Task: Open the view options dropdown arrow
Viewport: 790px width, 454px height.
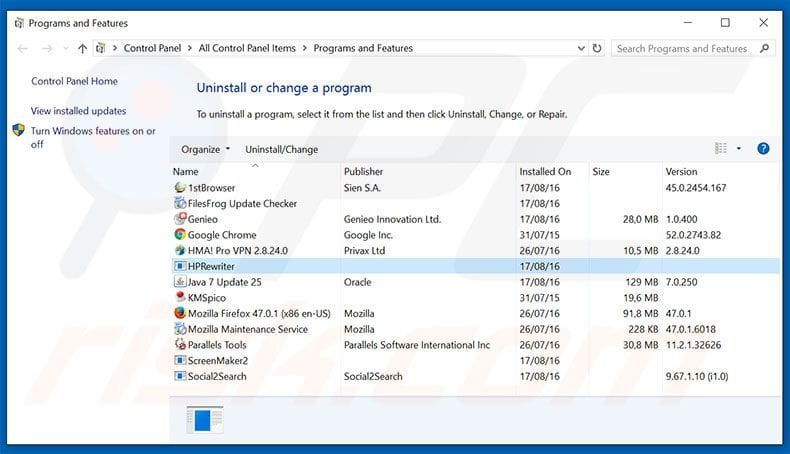Action: (739, 148)
